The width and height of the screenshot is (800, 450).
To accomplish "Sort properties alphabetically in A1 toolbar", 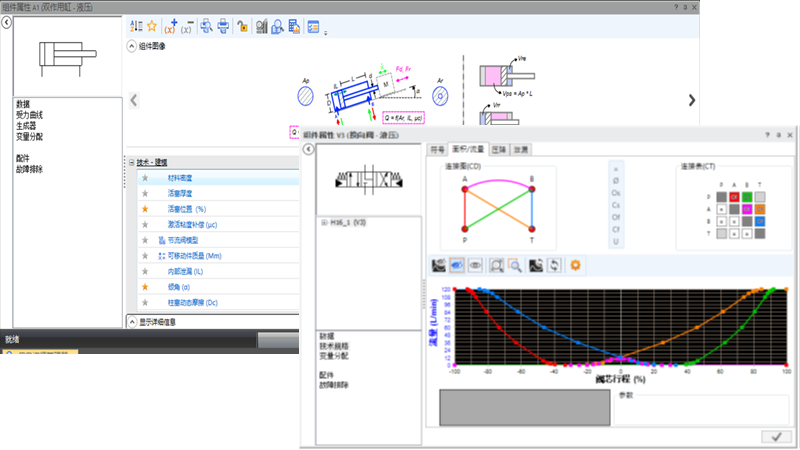I will pyautogui.click(x=136, y=27).
